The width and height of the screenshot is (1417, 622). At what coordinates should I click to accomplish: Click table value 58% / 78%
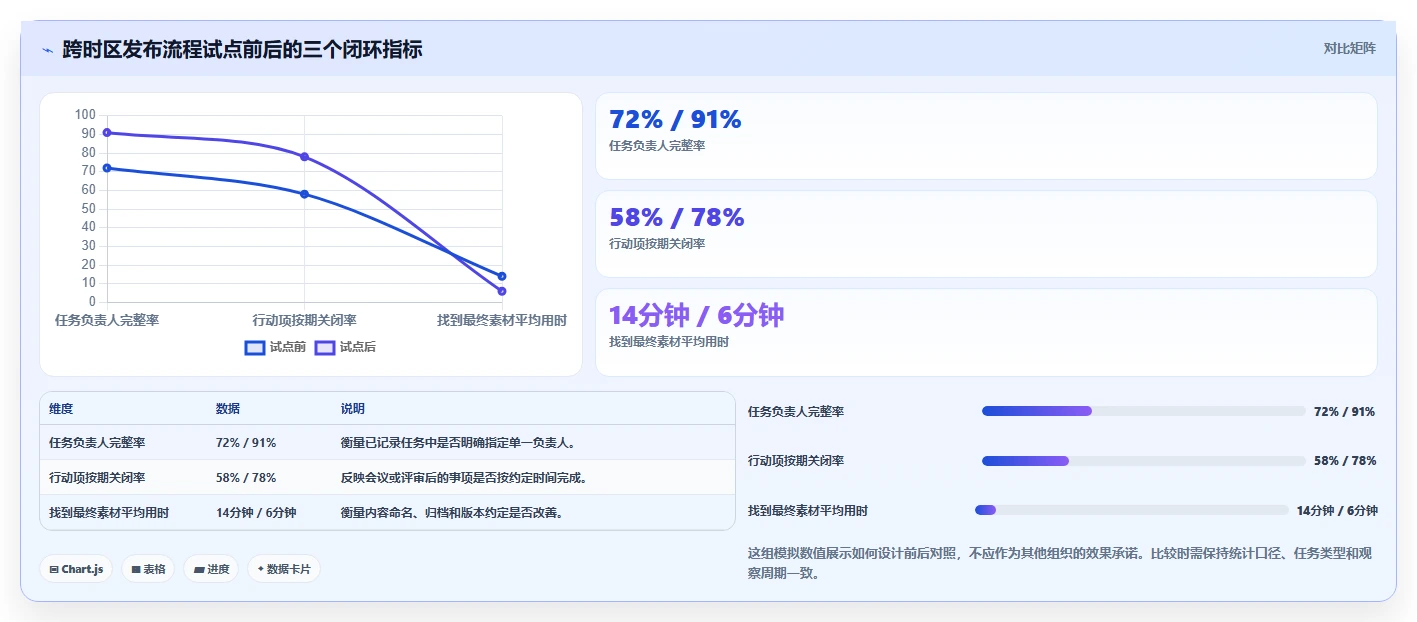coord(246,478)
